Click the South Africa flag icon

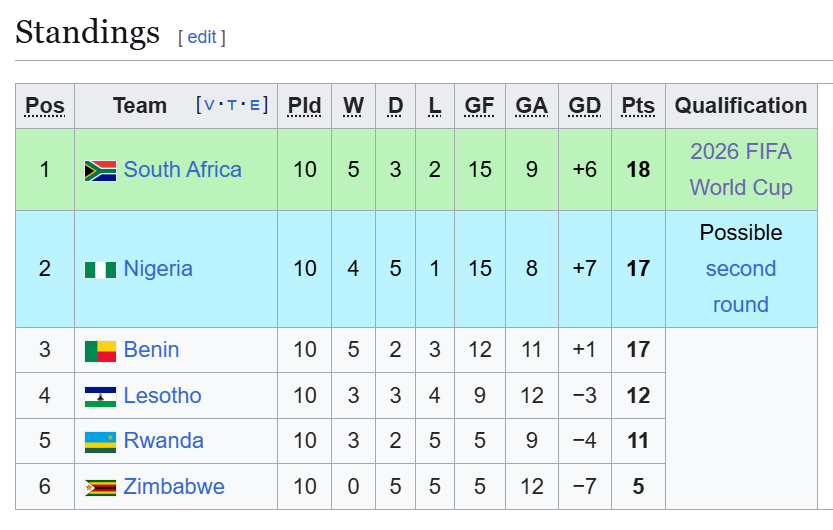click(100, 171)
